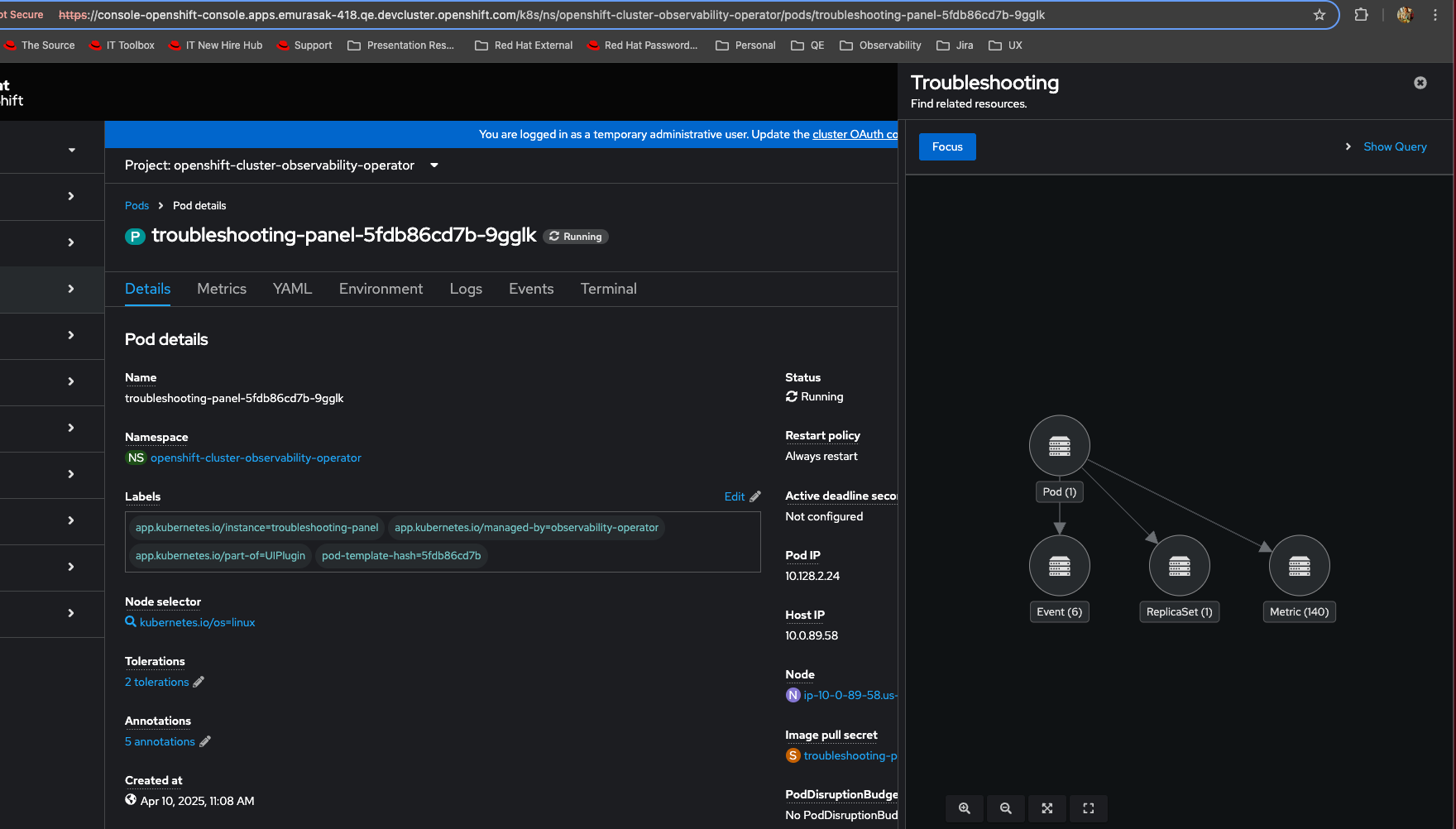Open the Red Hat External bookmark folder
The height and width of the screenshot is (829, 1456).
(524, 46)
